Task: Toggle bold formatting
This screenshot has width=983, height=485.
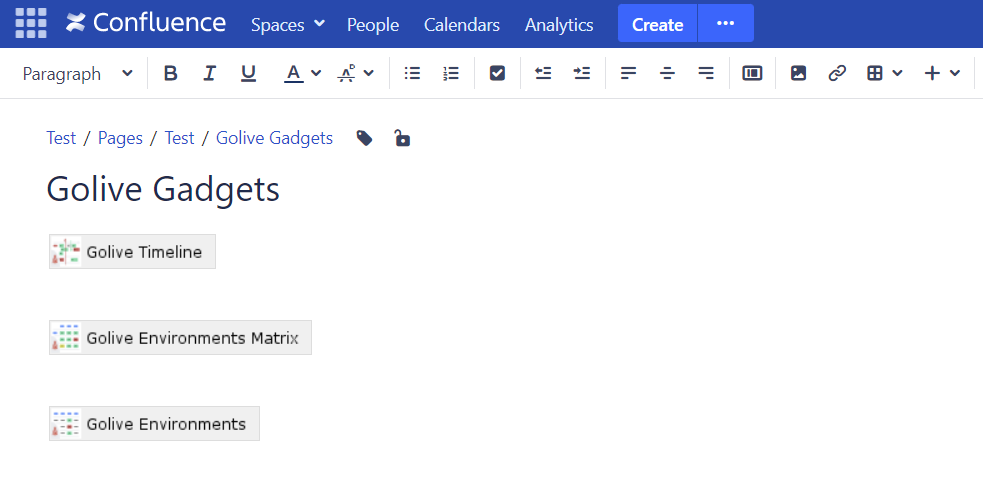Action: click(171, 73)
